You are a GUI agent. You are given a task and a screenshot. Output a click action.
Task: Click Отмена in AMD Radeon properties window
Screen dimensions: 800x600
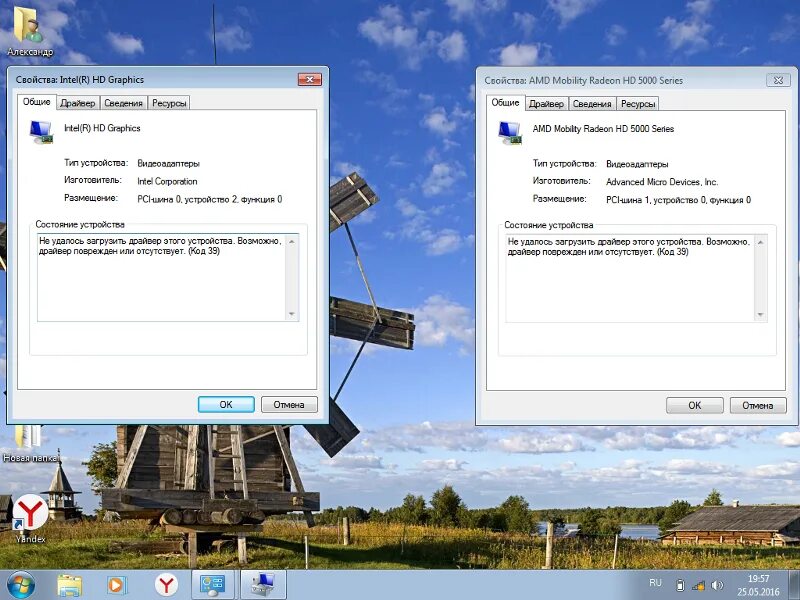coord(758,405)
